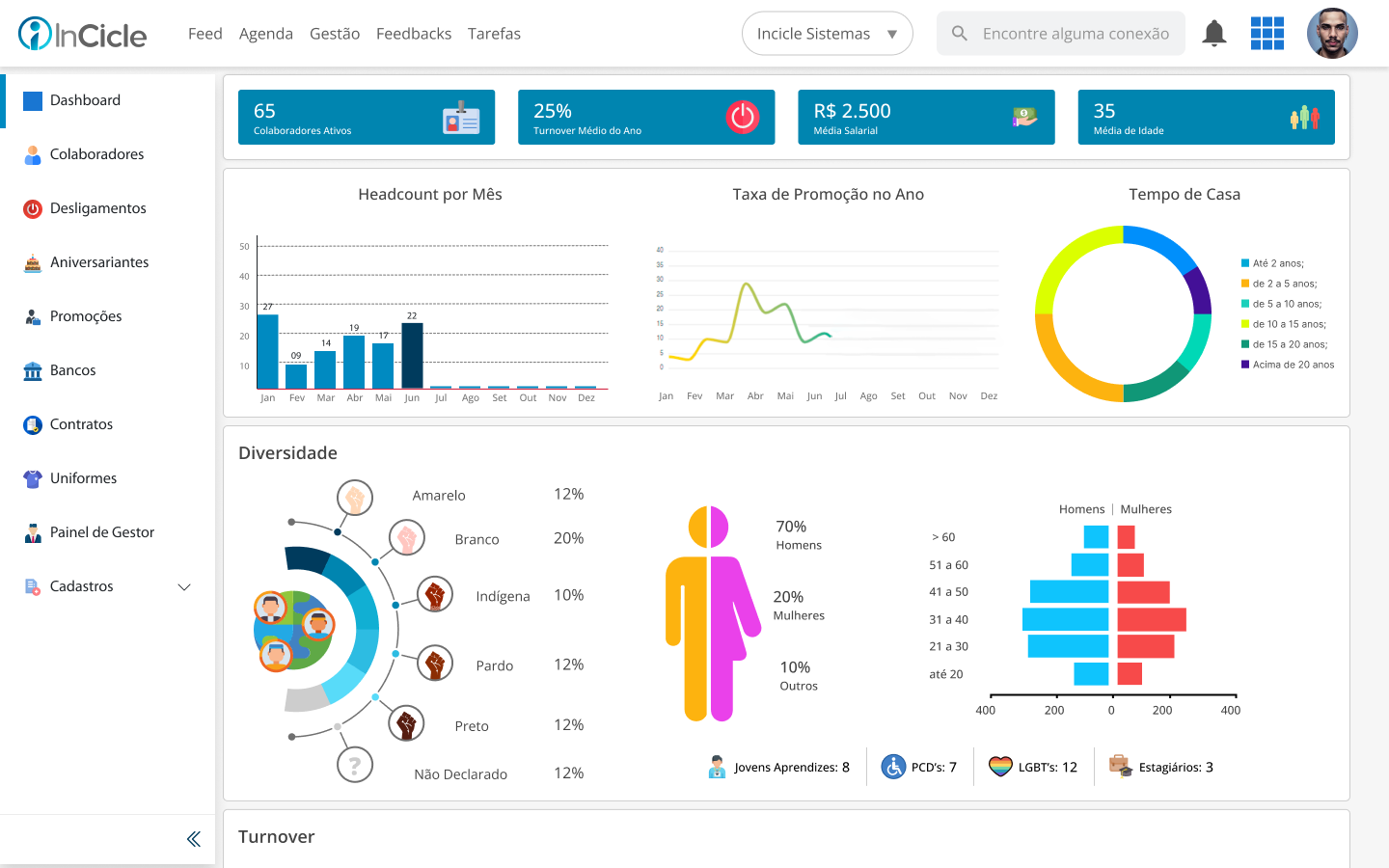The height and width of the screenshot is (868, 1389).
Task: Collapse the sidebar with double-chevron arrow
Action: click(x=194, y=839)
